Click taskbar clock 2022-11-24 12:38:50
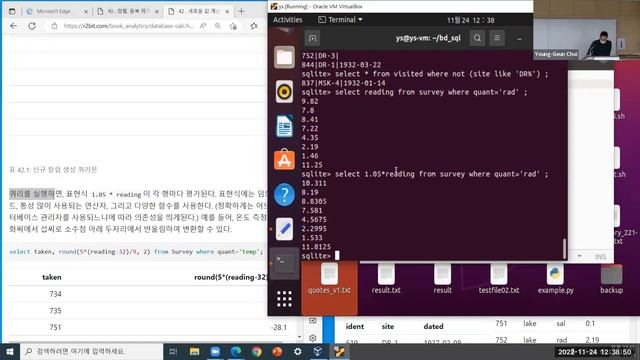 click(x=595, y=352)
